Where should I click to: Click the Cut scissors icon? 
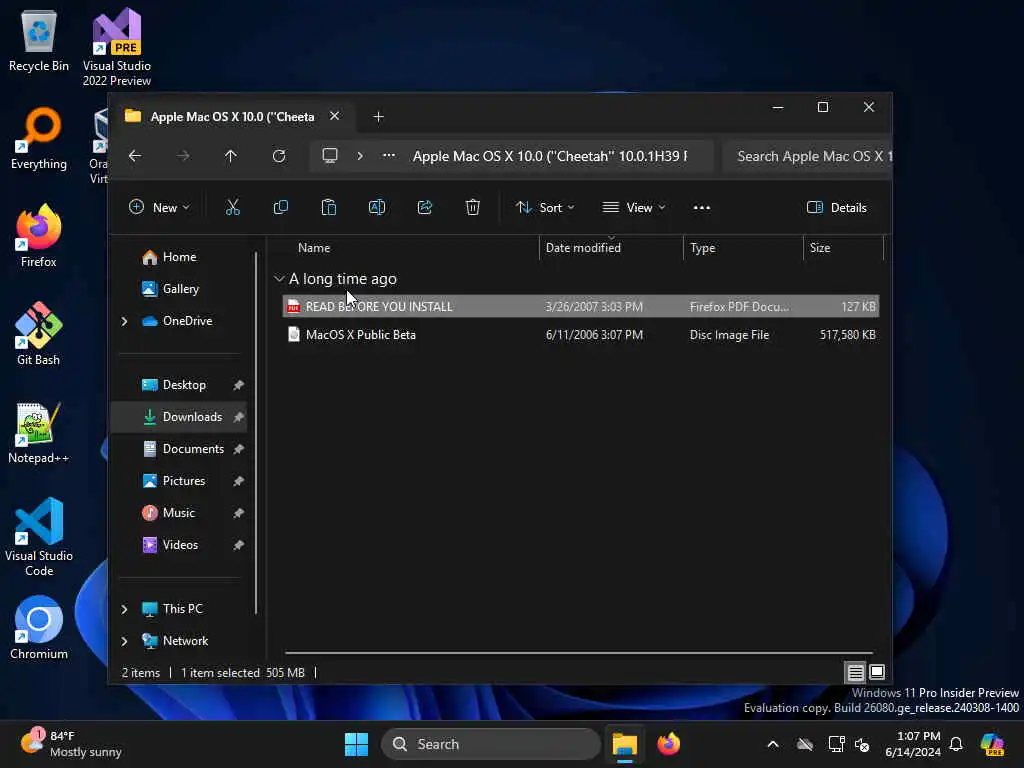232,208
